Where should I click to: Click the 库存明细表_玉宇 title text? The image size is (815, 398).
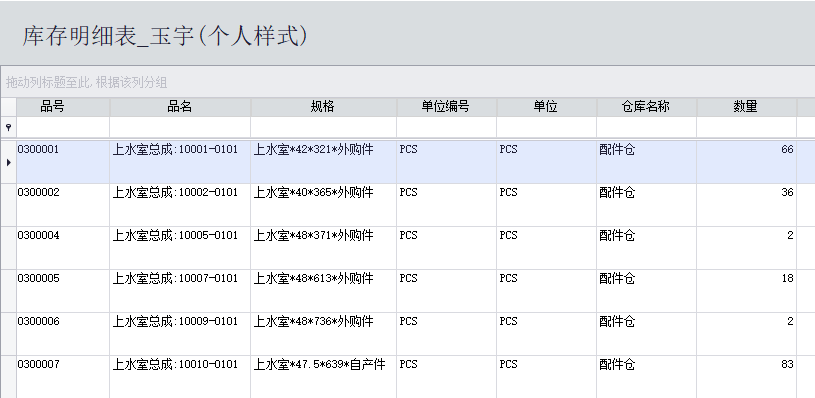point(165,36)
